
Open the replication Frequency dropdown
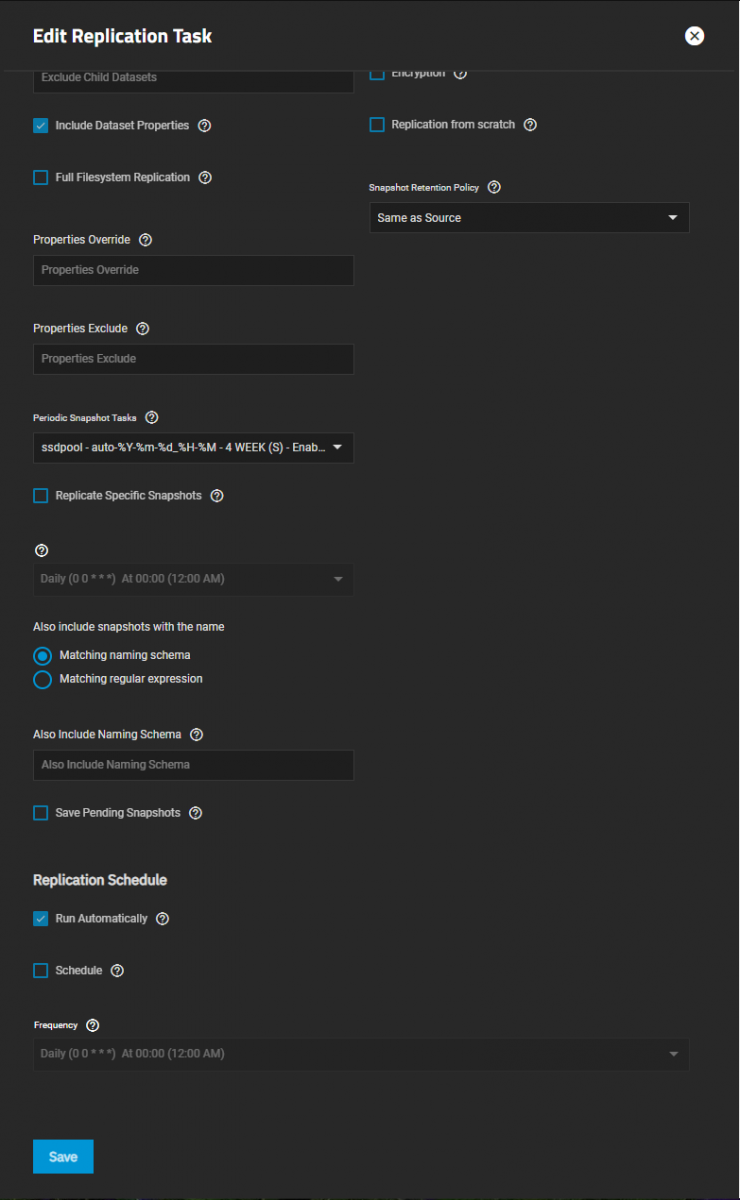[x=360, y=1054]
